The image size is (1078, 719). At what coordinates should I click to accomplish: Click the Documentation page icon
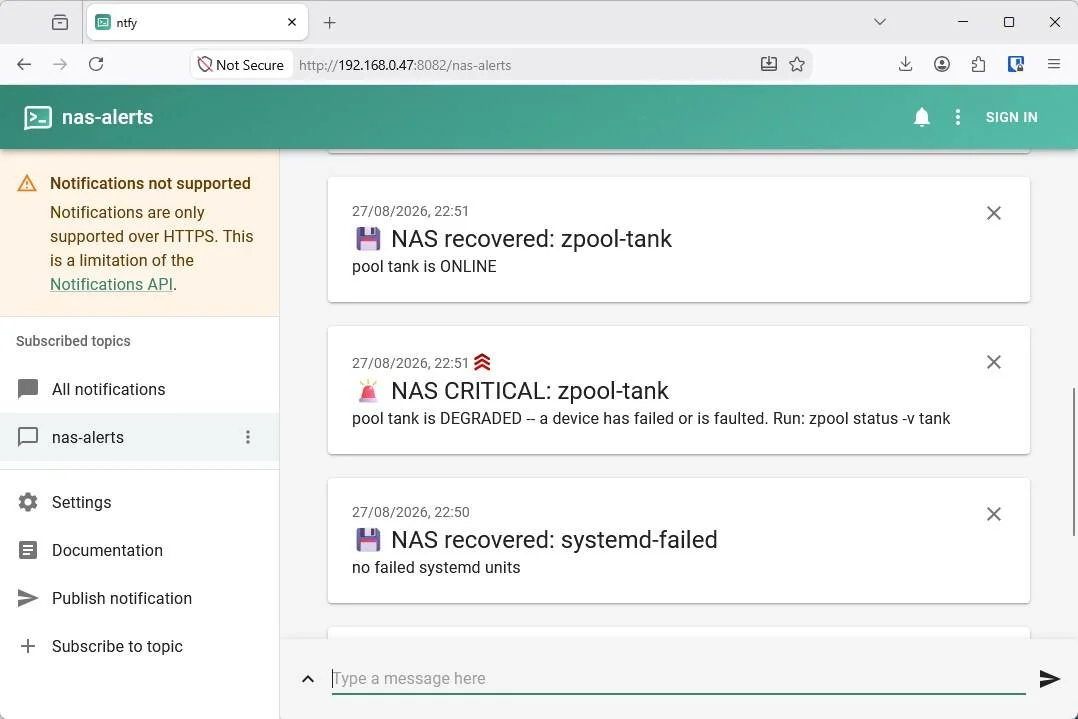[x=28, y=551]
